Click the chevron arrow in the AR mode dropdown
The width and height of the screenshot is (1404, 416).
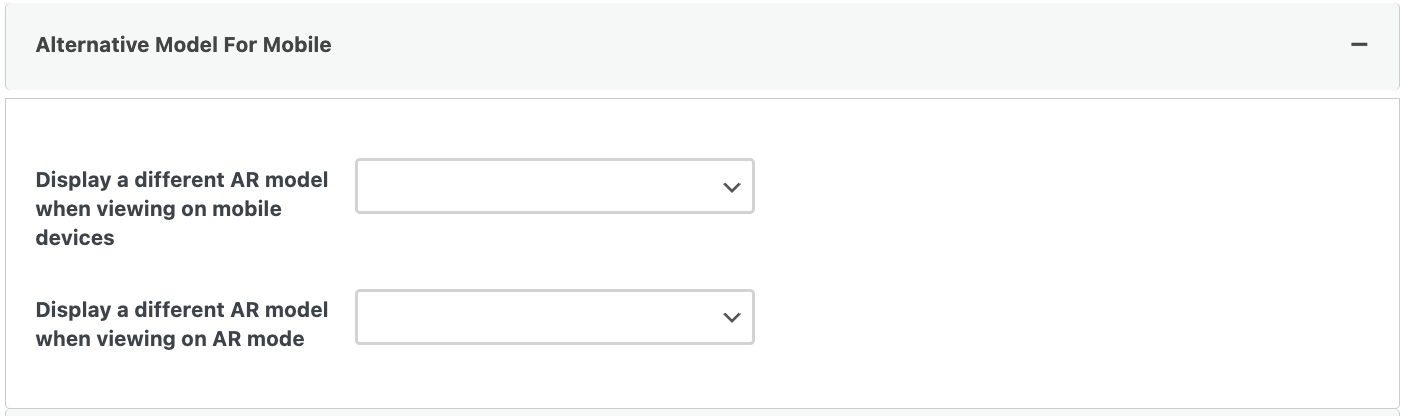point(732,318)
